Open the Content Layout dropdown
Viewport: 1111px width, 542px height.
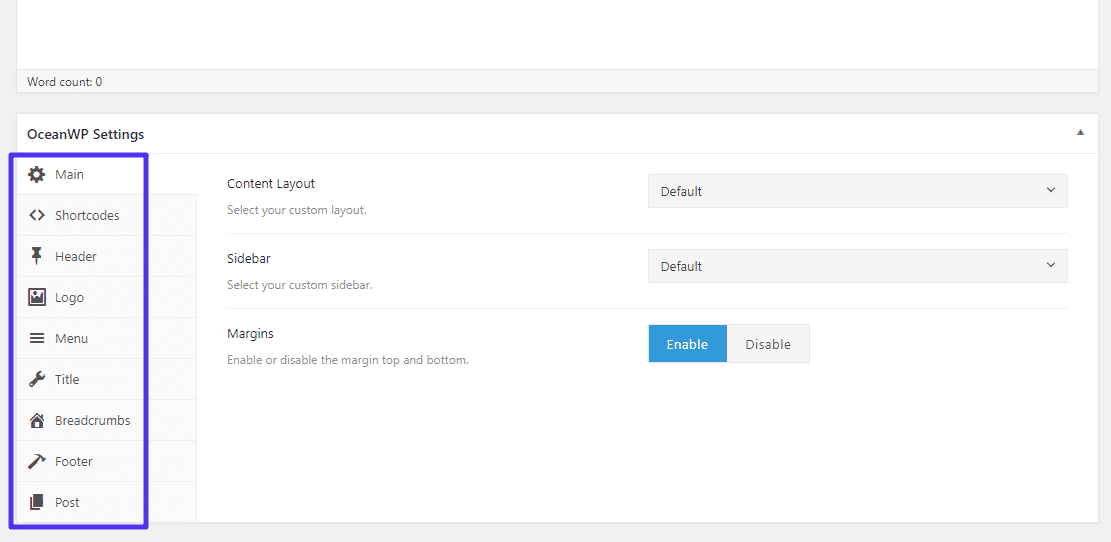tap(857, 191)
